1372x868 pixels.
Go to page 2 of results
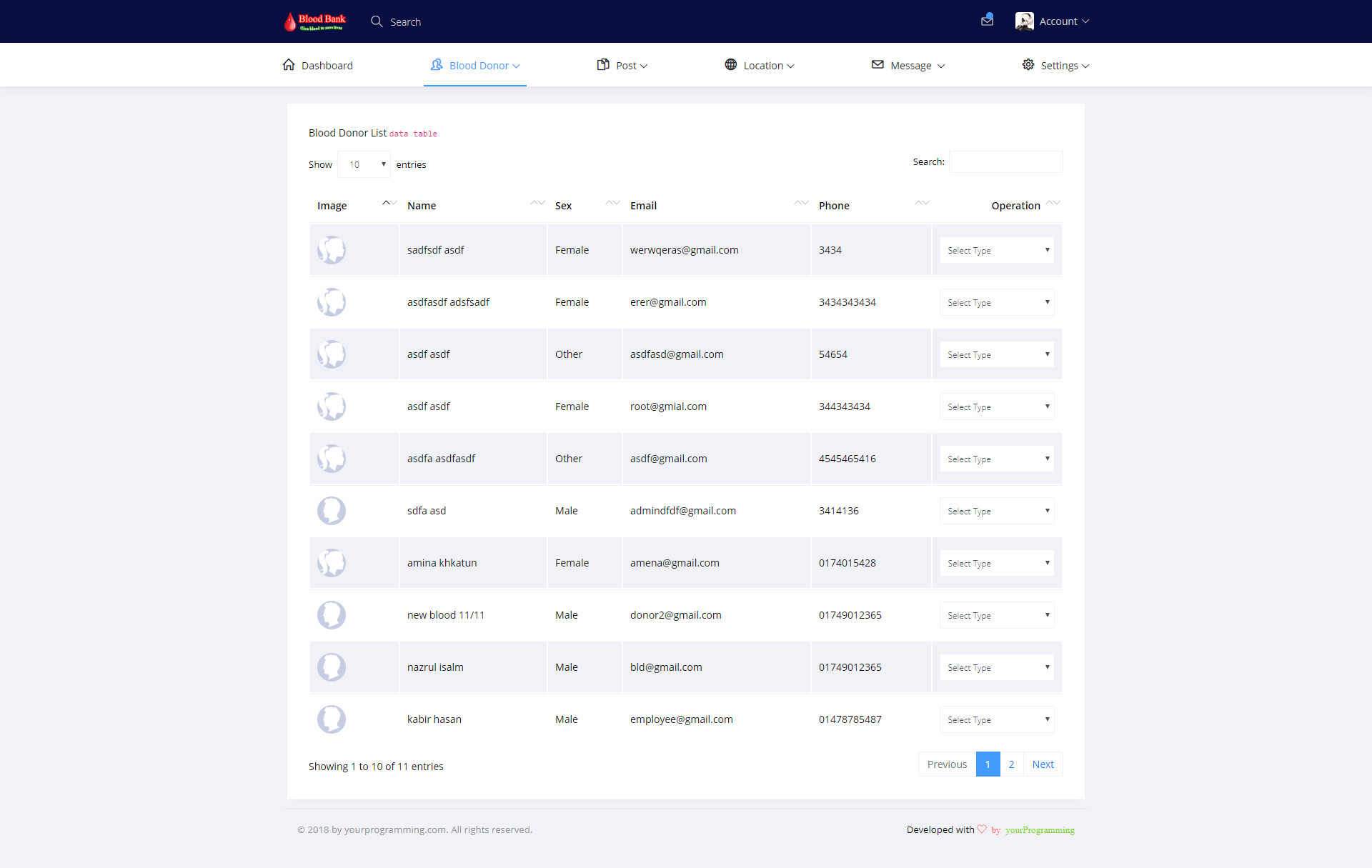pos(1011,764)
